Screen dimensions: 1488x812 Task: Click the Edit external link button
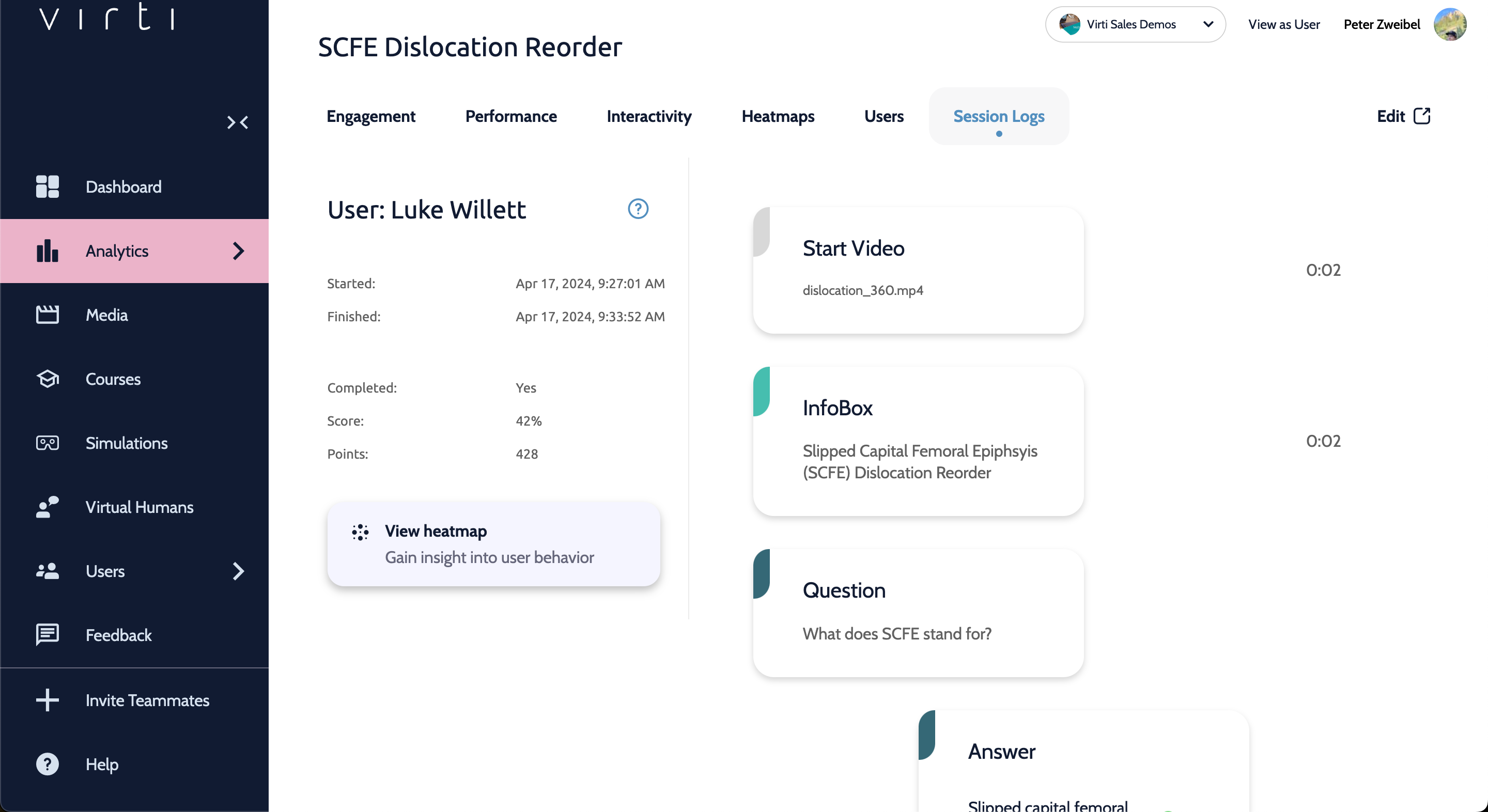click(1403, 116)
